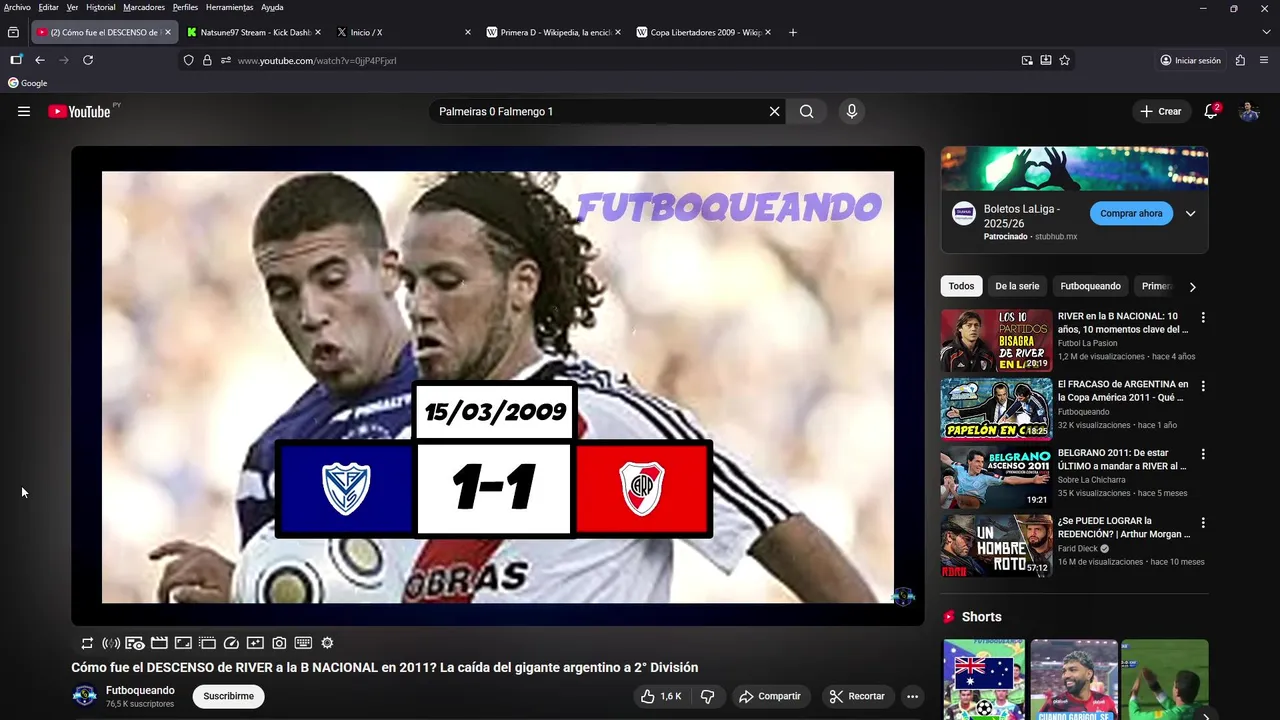Screen dimensions: 1280x720
Task: Open the playback speed gauge icon
Action: [x=231, y=643]
